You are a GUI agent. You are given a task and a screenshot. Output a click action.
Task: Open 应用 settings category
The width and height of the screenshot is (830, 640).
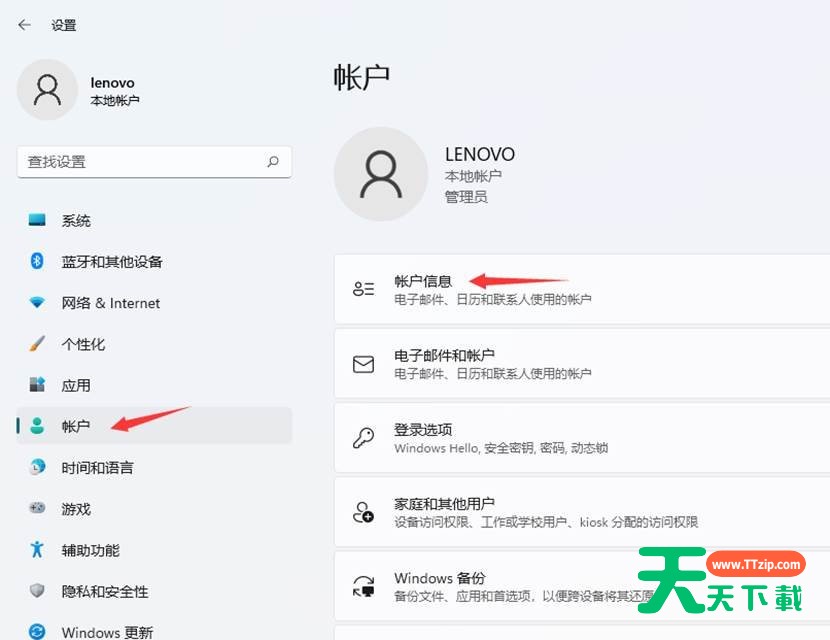pos(154,385)
